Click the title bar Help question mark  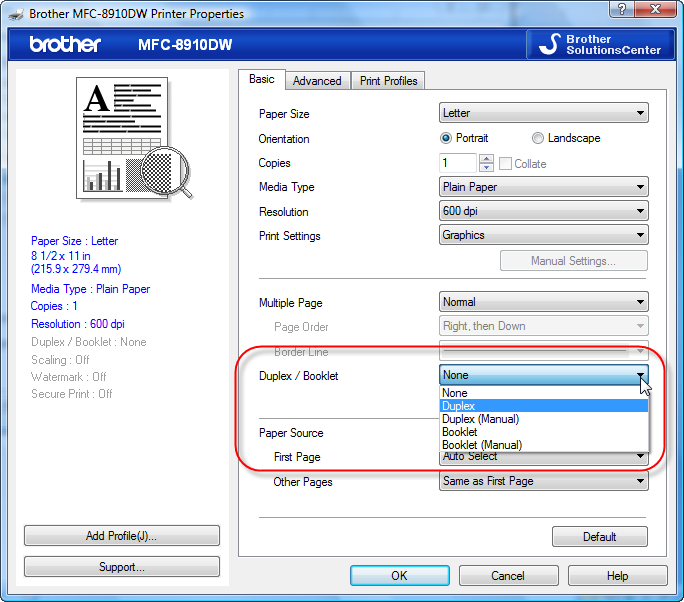(622, 8)
